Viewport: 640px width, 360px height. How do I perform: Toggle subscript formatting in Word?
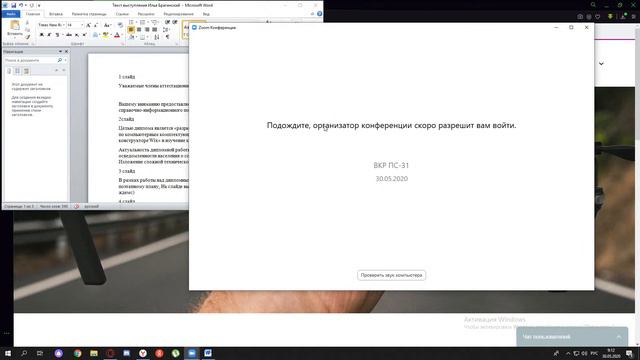pyautogui.click(x=77, y=35)
